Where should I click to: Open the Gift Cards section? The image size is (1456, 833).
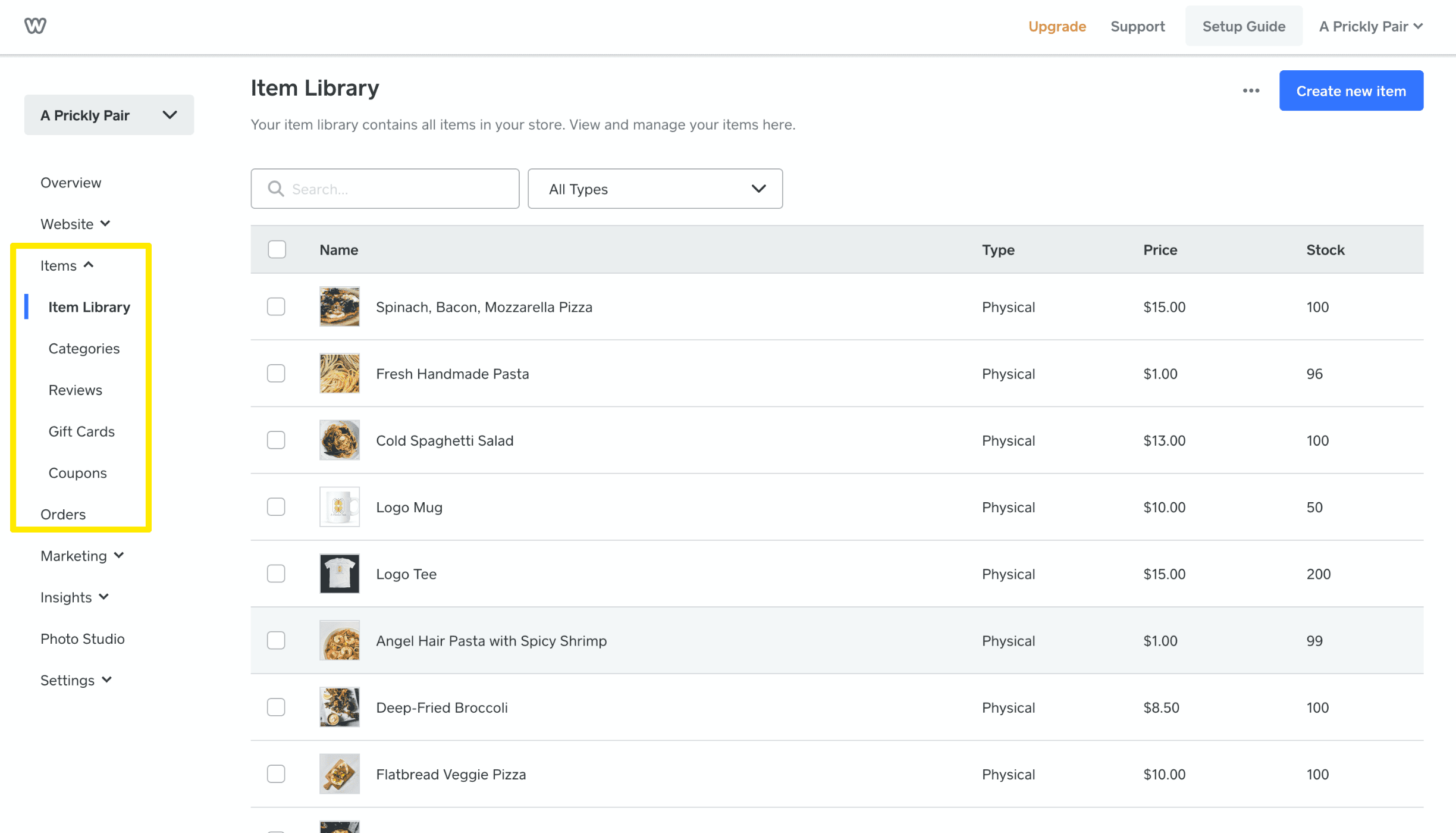[x=81, y=431]
